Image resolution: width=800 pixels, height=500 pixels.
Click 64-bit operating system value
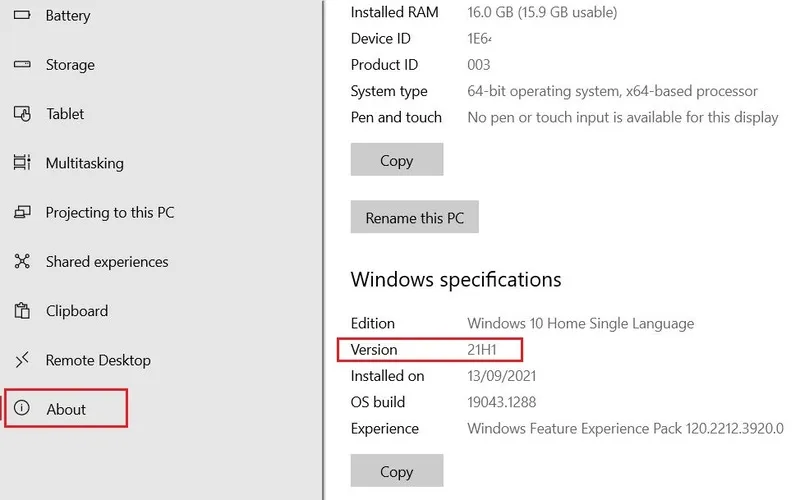tap(612, 91)
